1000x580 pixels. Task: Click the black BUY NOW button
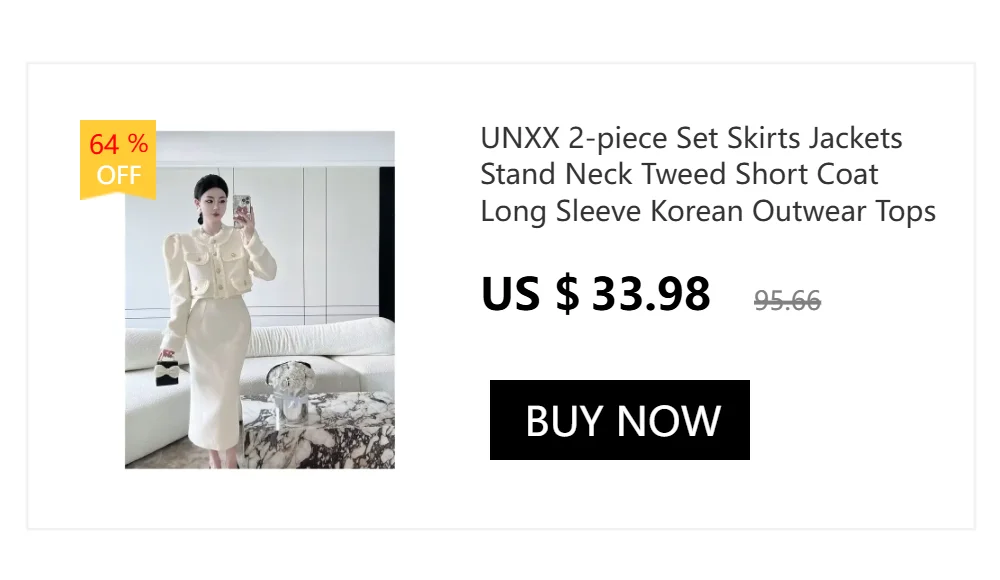[619, 420]
